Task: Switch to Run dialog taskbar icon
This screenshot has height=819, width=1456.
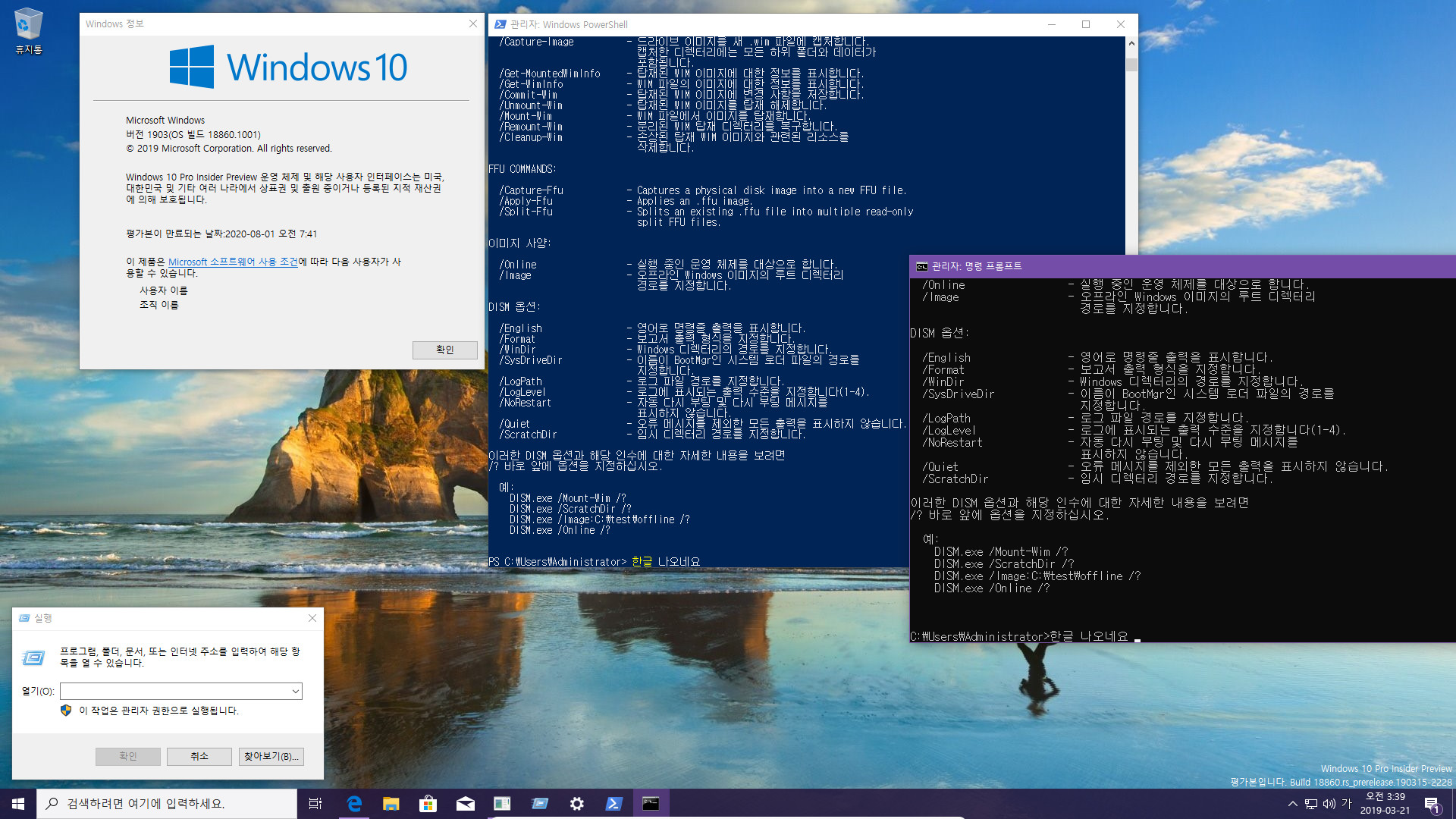Action: tap(540, 804)
